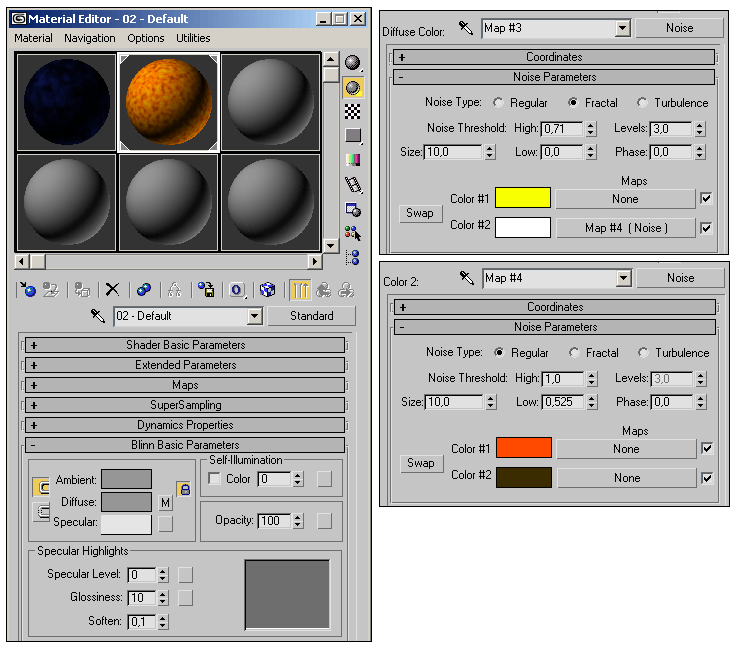Select Fractal noise type for Map #4
Screen dimensions: 736x648
coord(574,353)
